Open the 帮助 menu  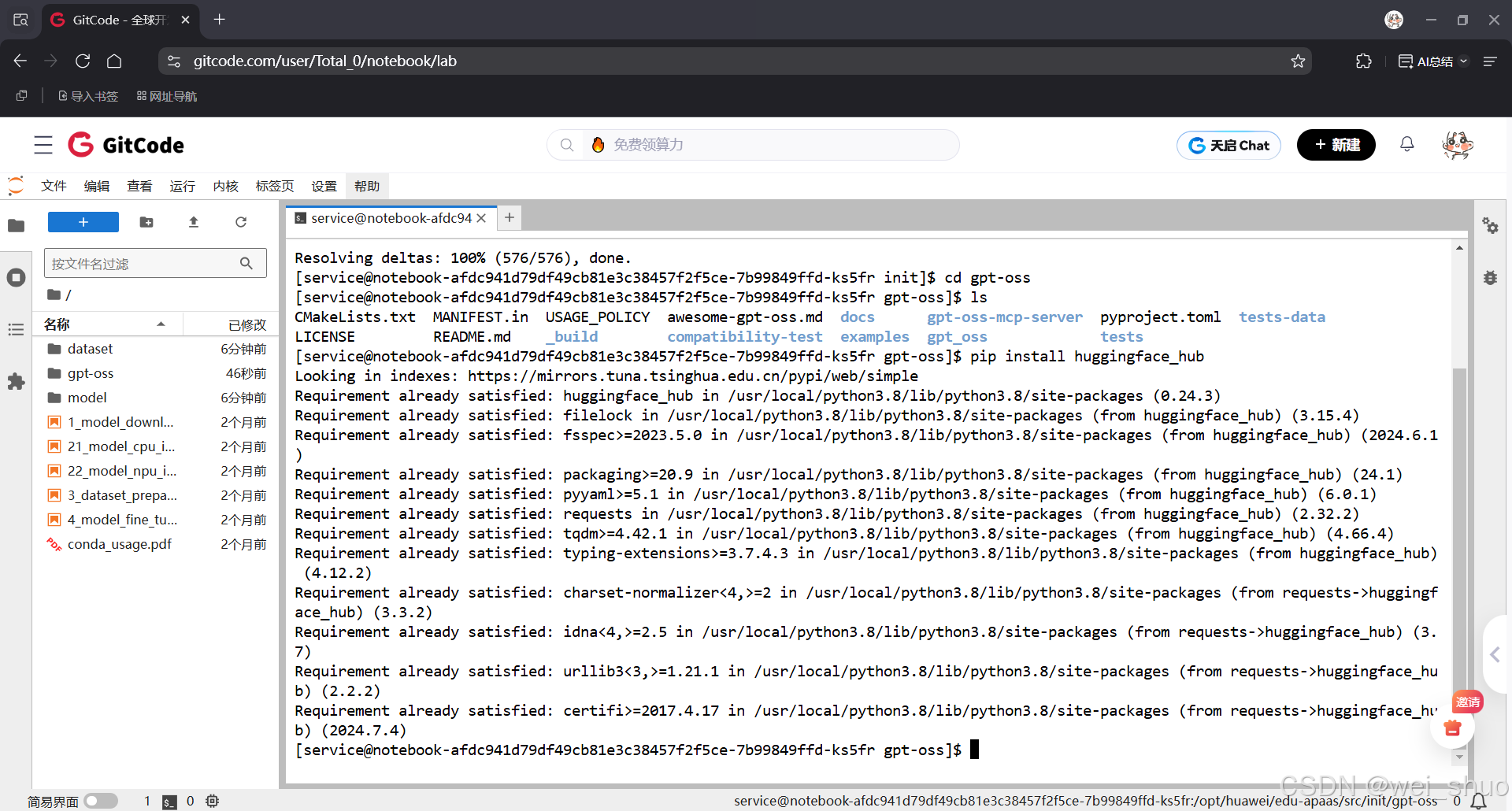click(x=367, y=186)
